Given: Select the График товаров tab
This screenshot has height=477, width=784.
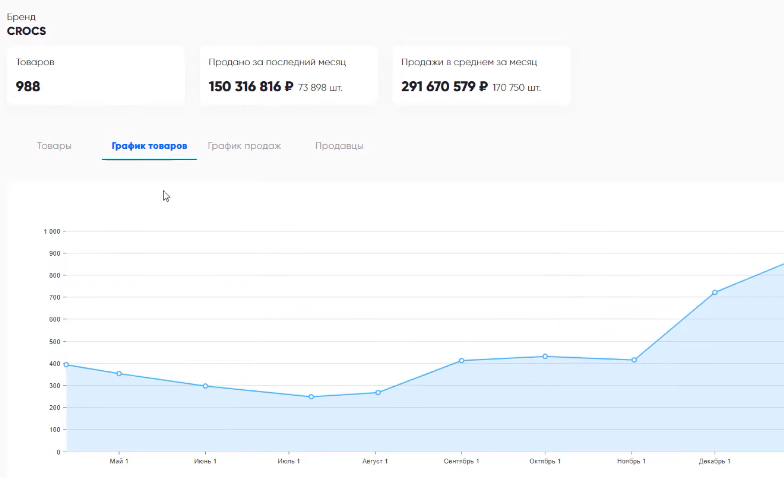Looking at the screenshot, I should [149, 146].
